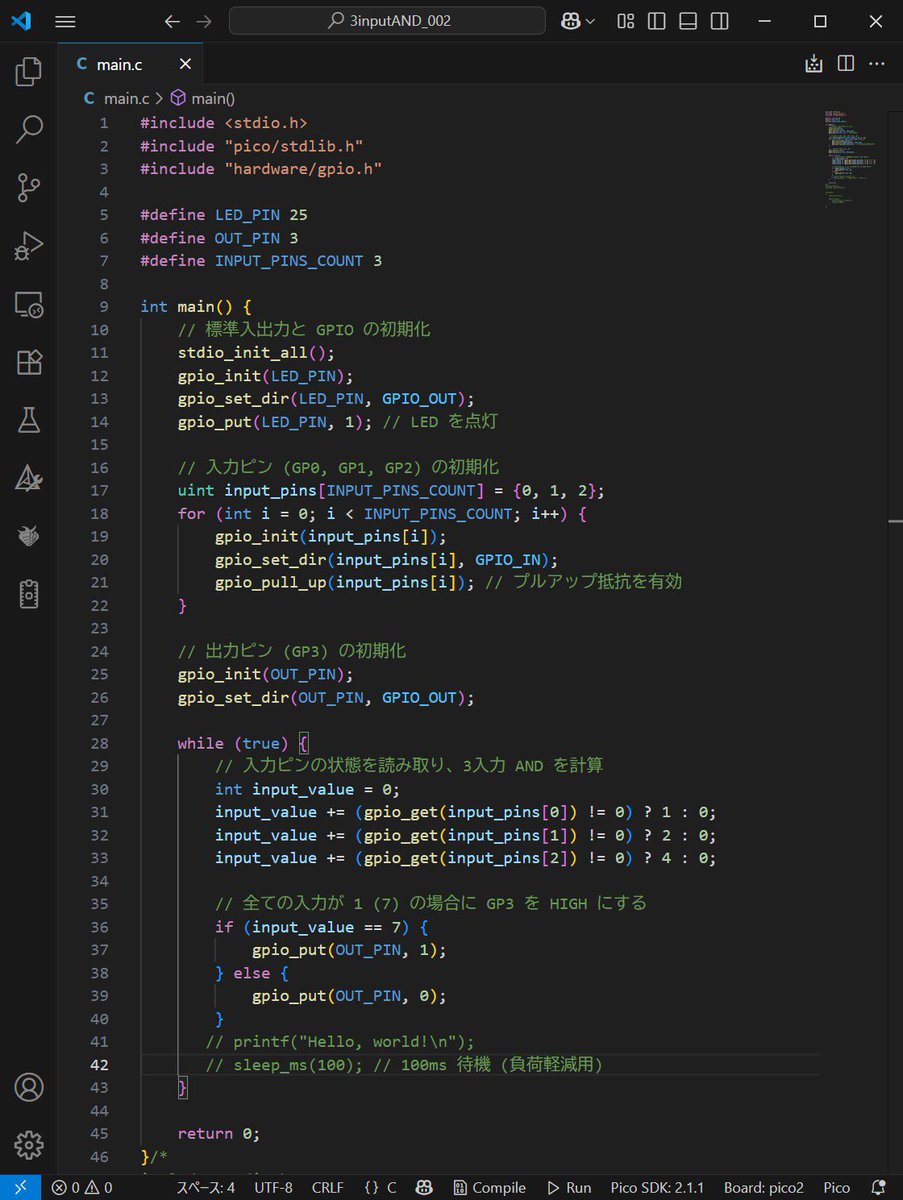Open the Manage gear menu
The width and height of the screenshot is (903, 1200).
click(29, 1145)
